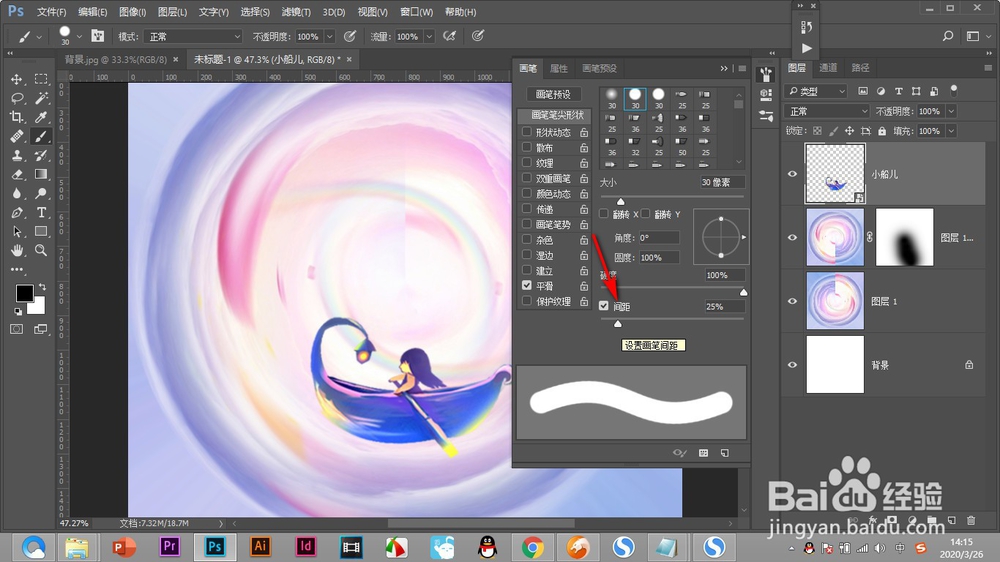
Task: Switch to the 属性 panel tab
Action: pyautogui.click(x=559, y=68)
